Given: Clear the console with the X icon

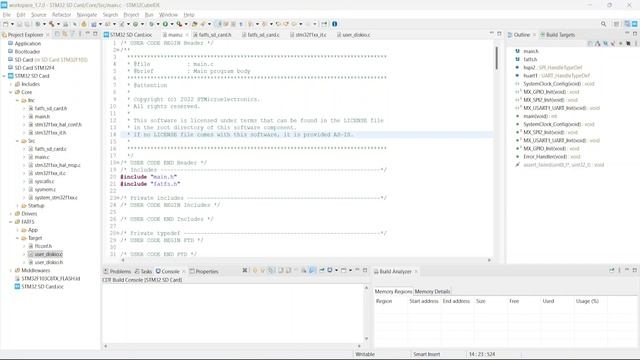Looking at the screenshot, I should tap(245, 270).
